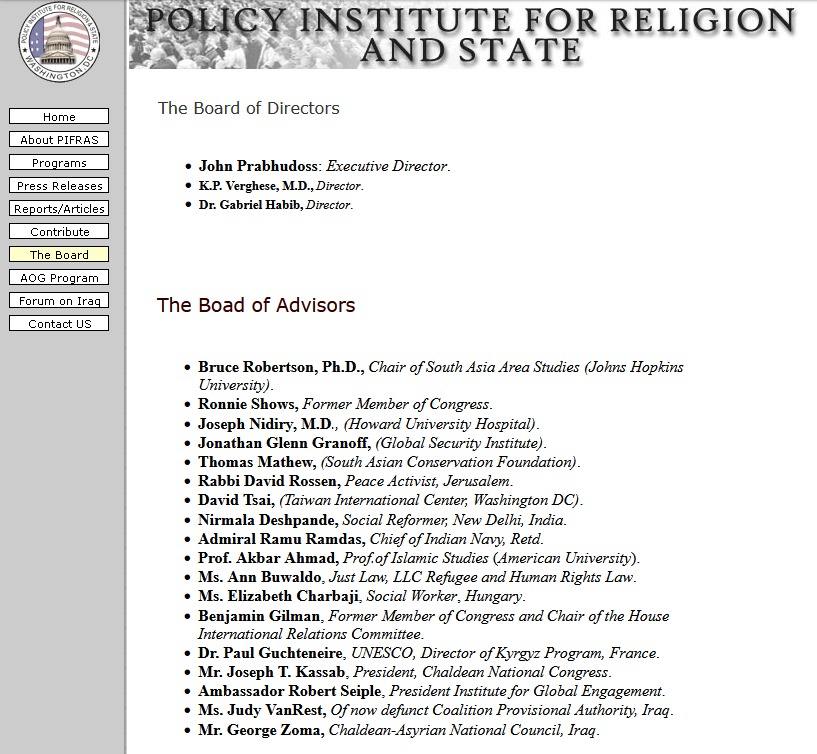817x754 pixels.
Task: Click 'International Relations Committee' text
Action: (x=311, y=634)
